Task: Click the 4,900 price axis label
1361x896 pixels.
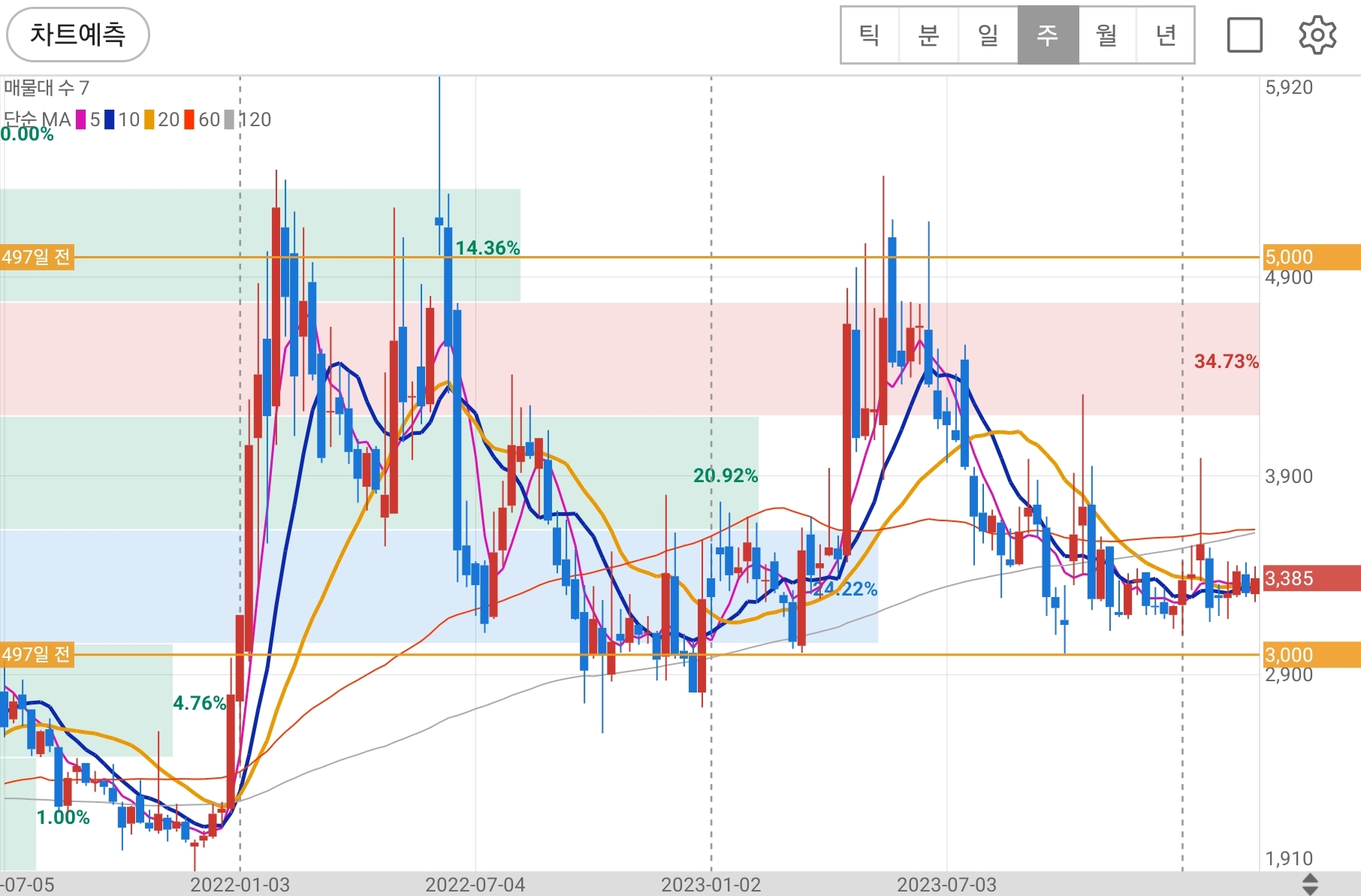Action: click(1289, 277)
